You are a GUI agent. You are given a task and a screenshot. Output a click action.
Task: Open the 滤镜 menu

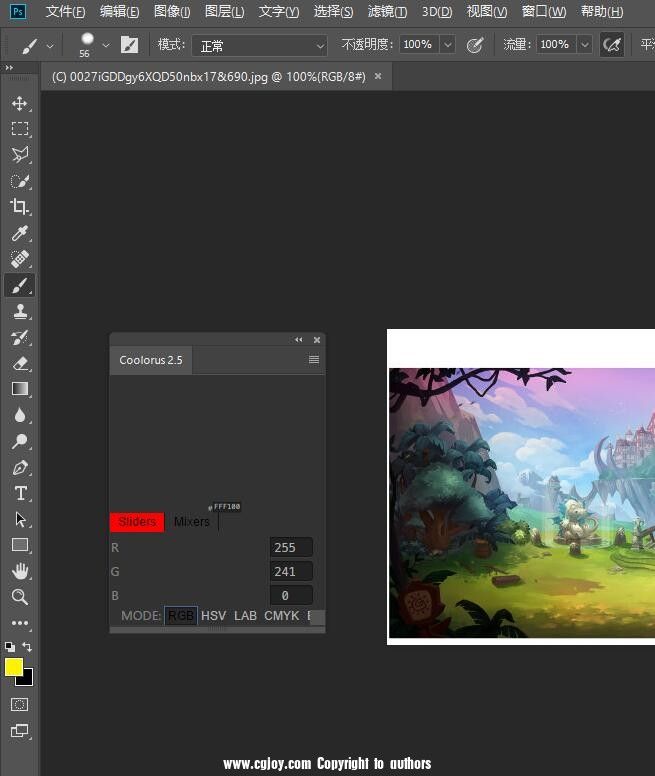coord(387,11)
